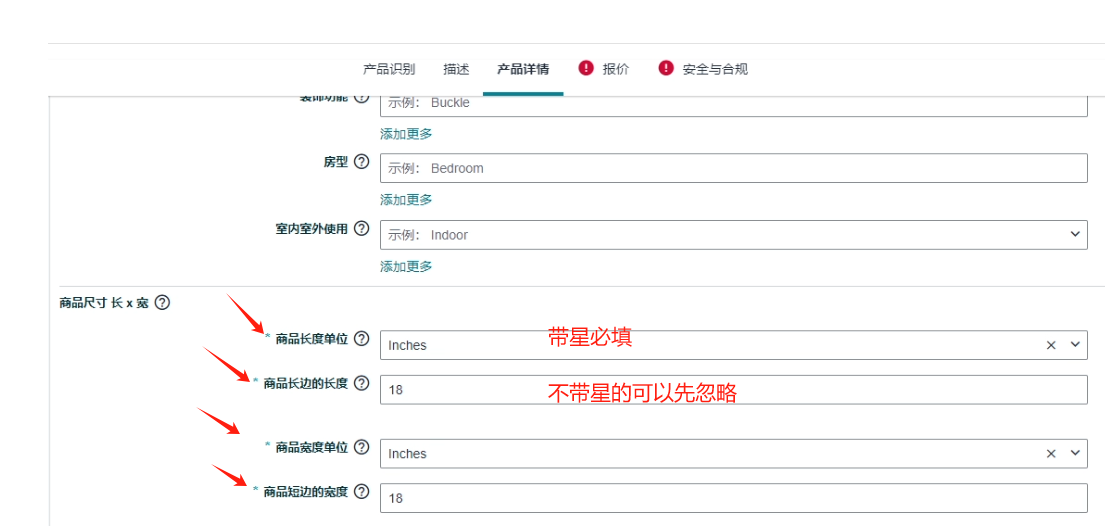Click the help icon next to 商品宽度单位

click(361, 447)
